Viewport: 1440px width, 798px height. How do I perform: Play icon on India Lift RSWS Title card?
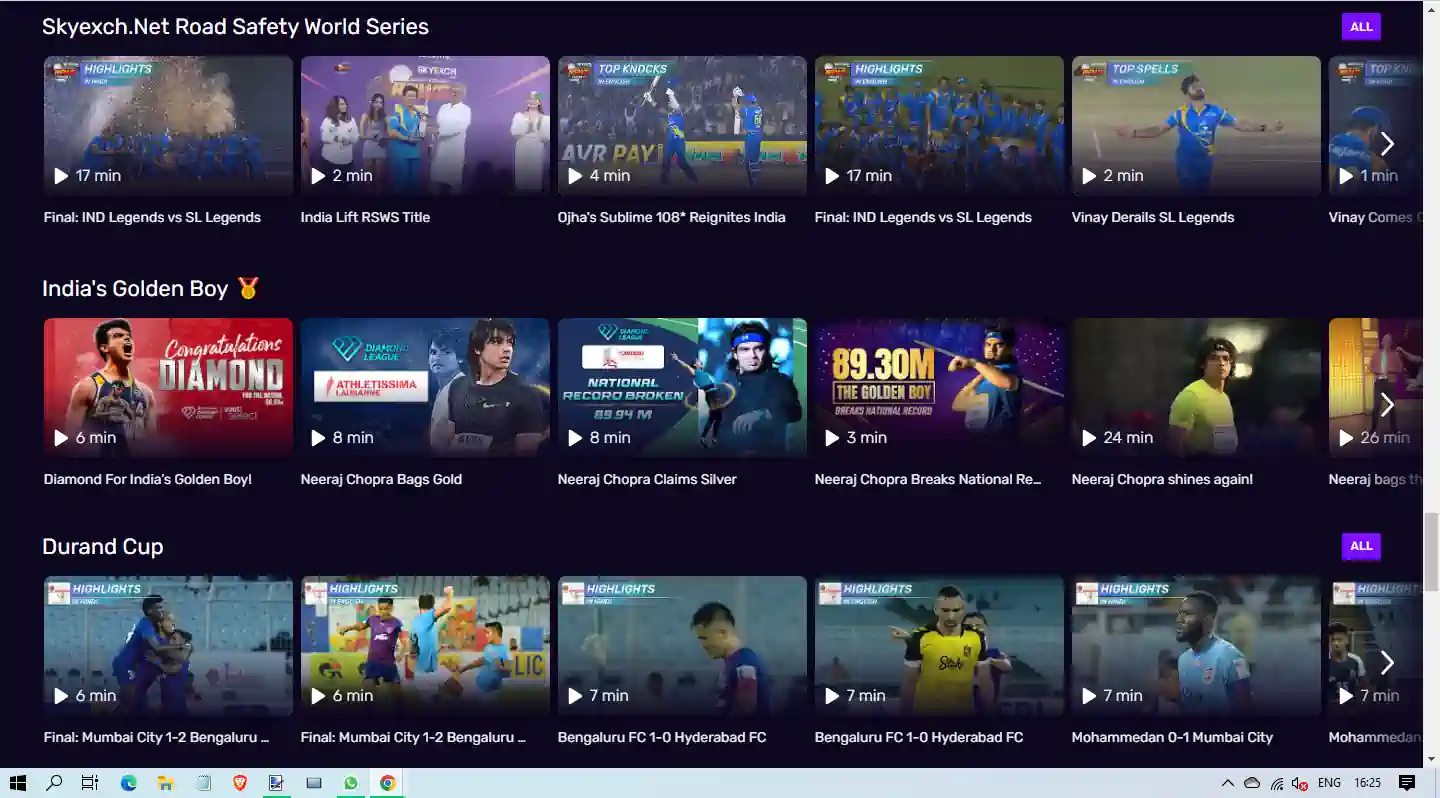coord(318,176)
